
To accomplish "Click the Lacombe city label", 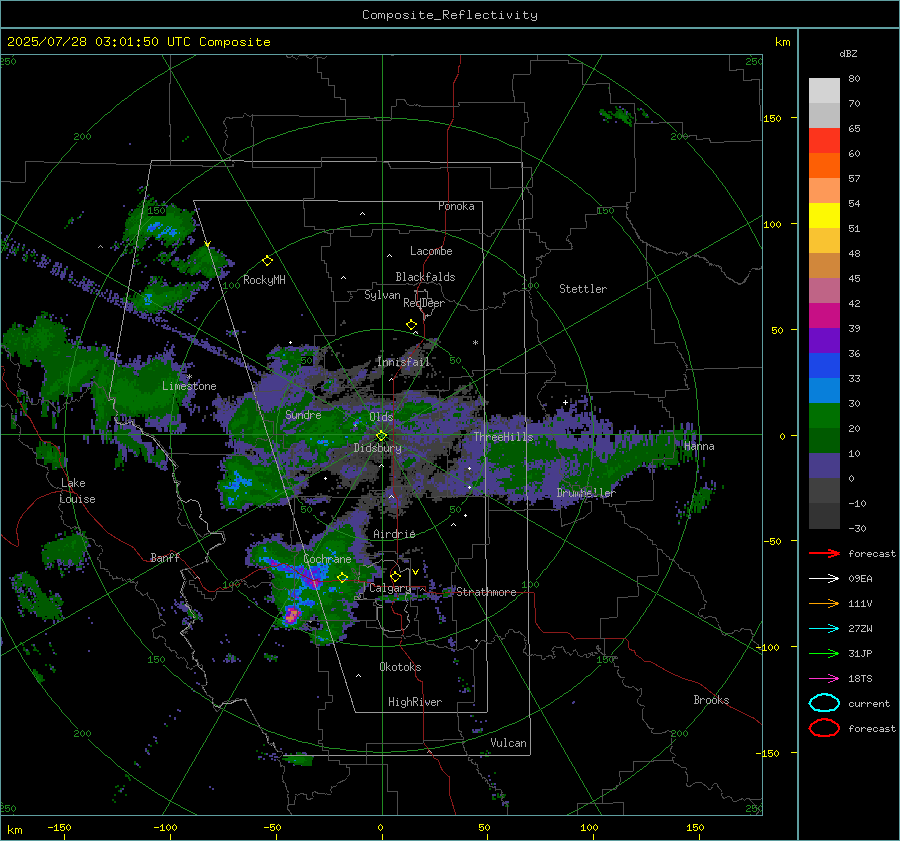I will [x=431, y=251].
